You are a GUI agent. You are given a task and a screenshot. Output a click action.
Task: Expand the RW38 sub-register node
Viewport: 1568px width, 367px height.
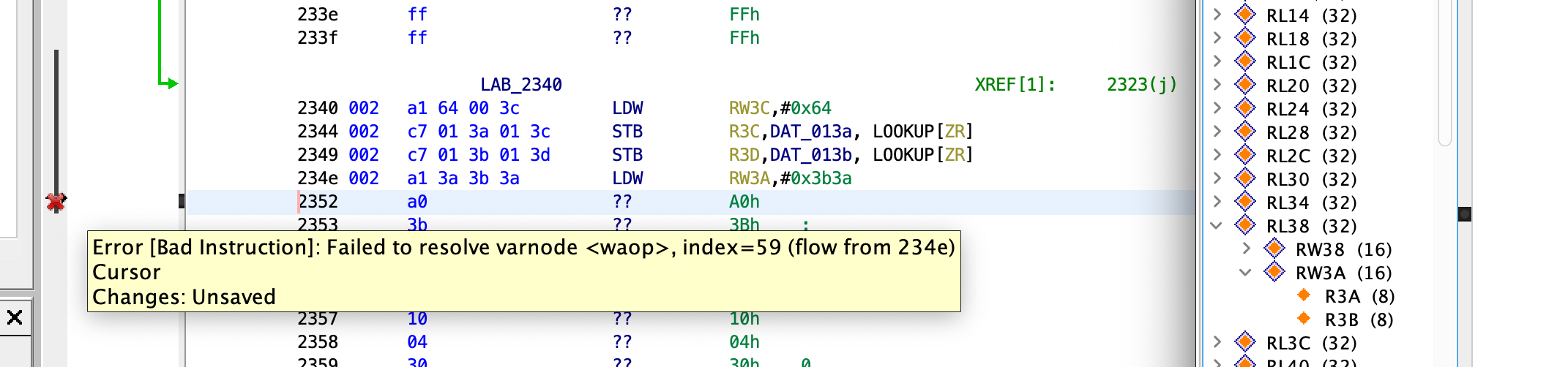point(1246,249)
